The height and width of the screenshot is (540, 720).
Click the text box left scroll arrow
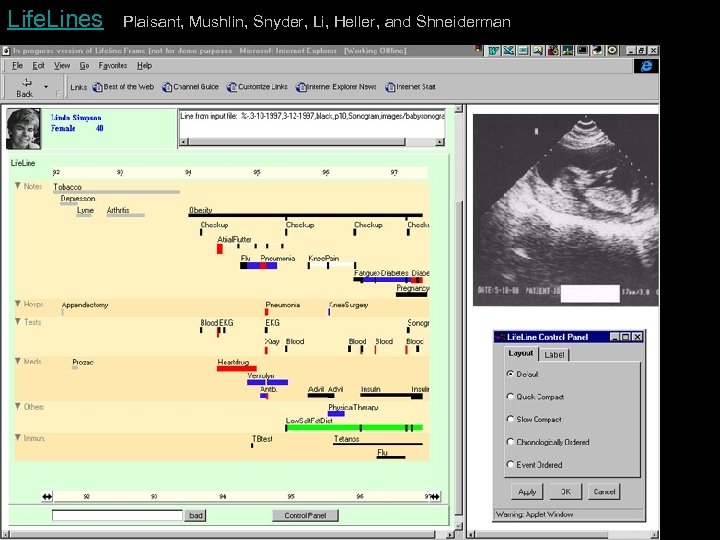[x=183, y=142]
